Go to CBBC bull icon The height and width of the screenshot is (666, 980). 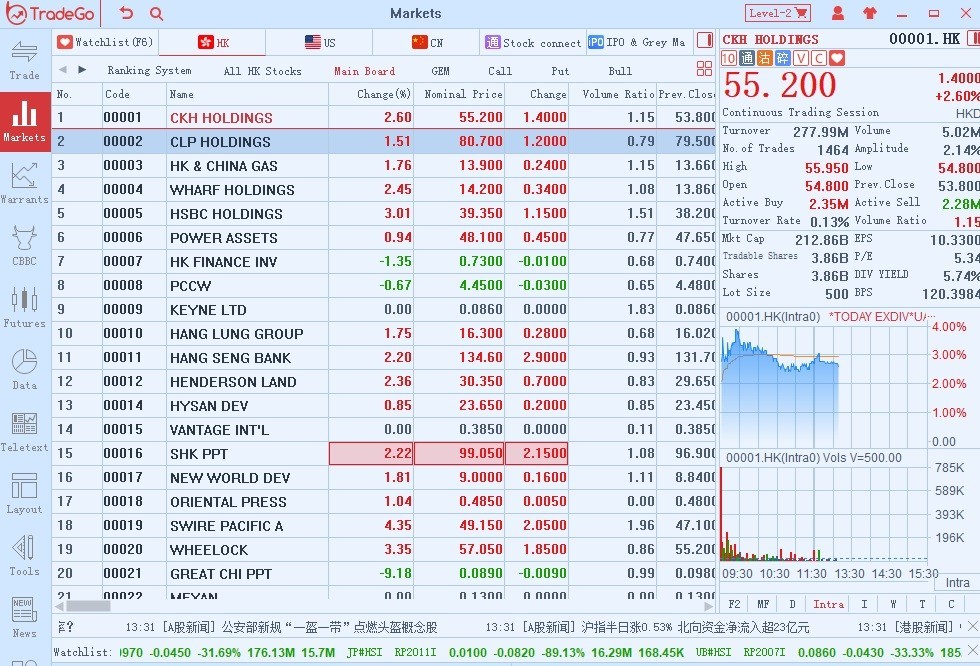pyautogui.click(x=25, y=245)
